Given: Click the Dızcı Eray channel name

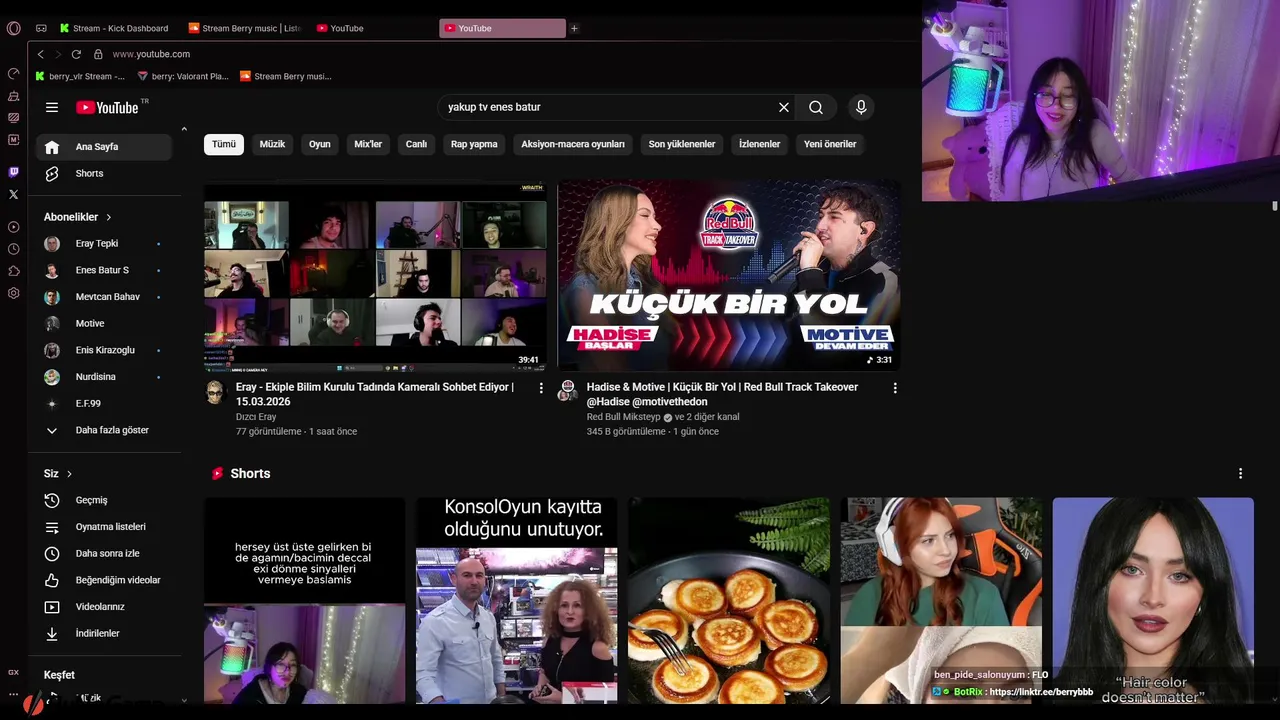Looking at the screenshot, I should [256, 417].
